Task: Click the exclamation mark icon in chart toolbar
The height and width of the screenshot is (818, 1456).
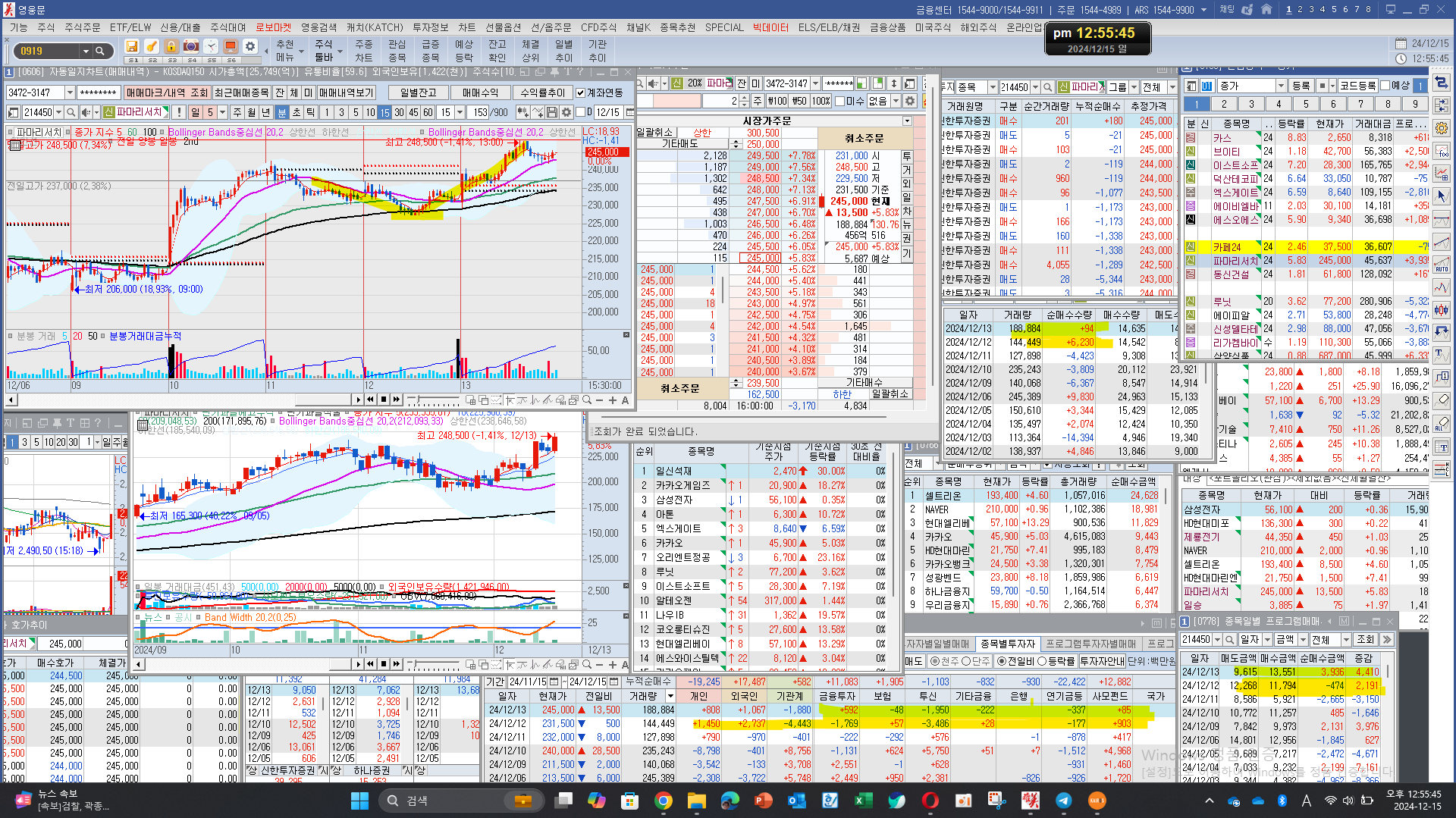Action: 179,112
